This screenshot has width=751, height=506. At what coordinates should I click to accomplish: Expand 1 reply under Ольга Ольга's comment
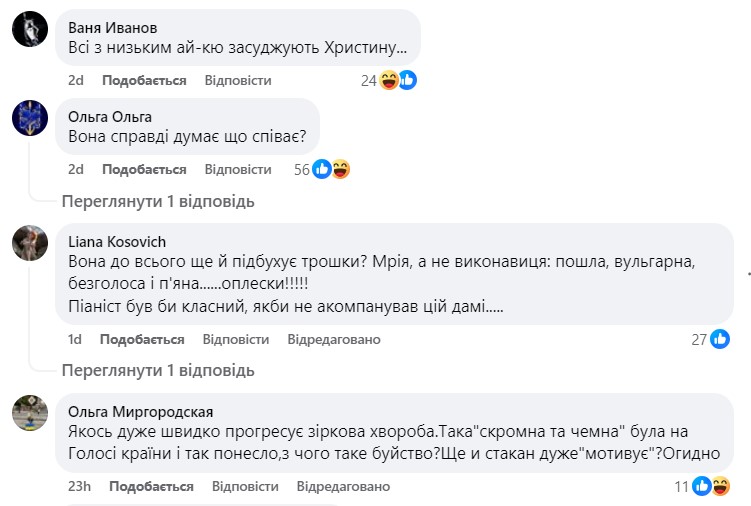click(158, 201)
